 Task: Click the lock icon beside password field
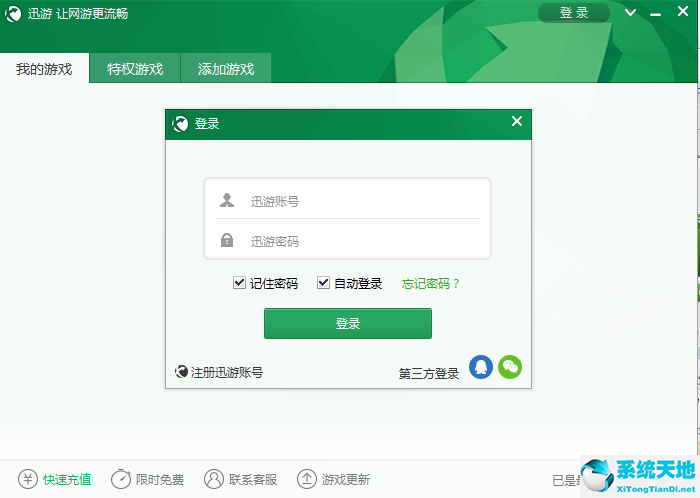(227, 240)
